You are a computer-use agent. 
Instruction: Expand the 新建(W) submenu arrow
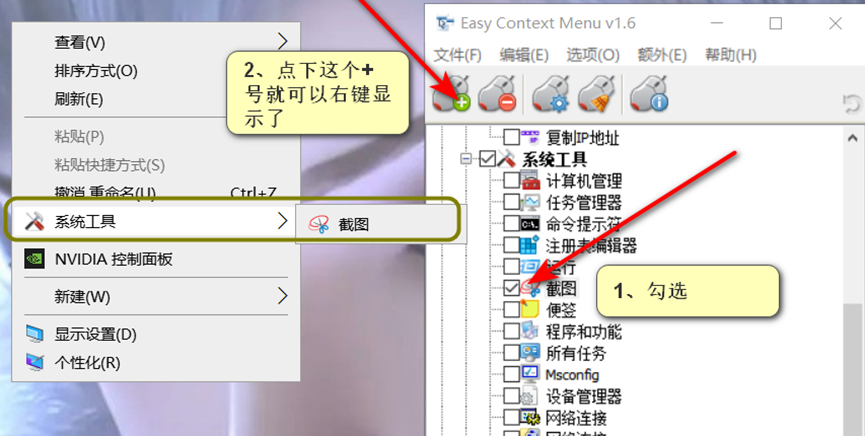point(282,296)
